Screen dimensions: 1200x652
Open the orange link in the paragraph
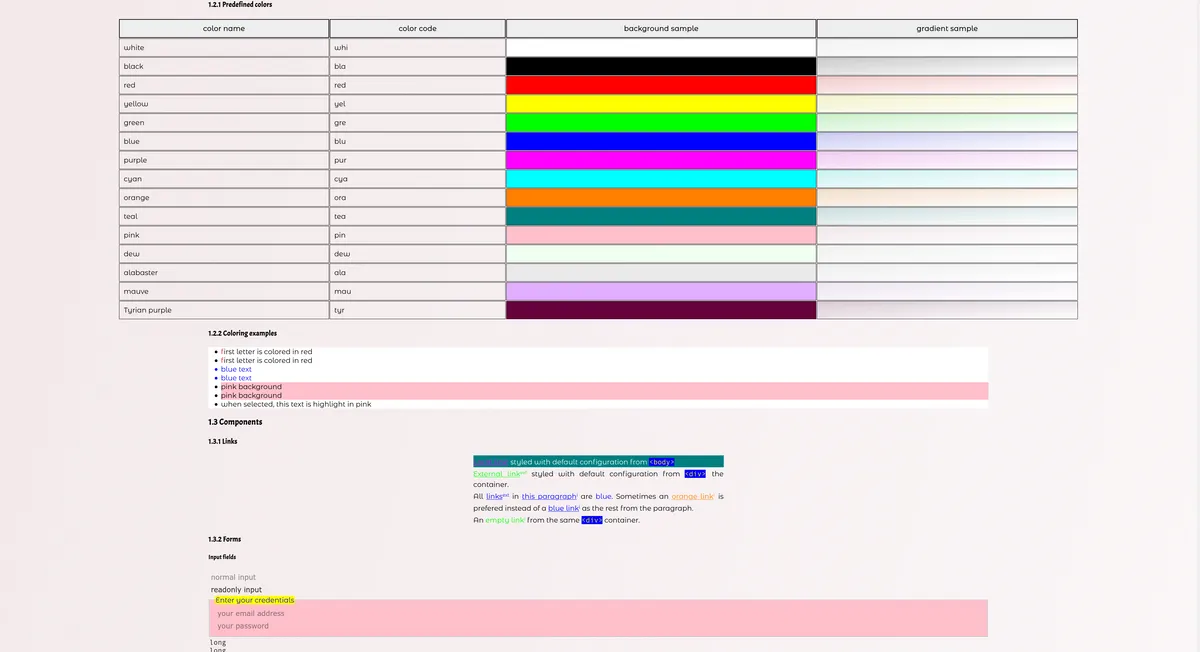coord(692,496)
